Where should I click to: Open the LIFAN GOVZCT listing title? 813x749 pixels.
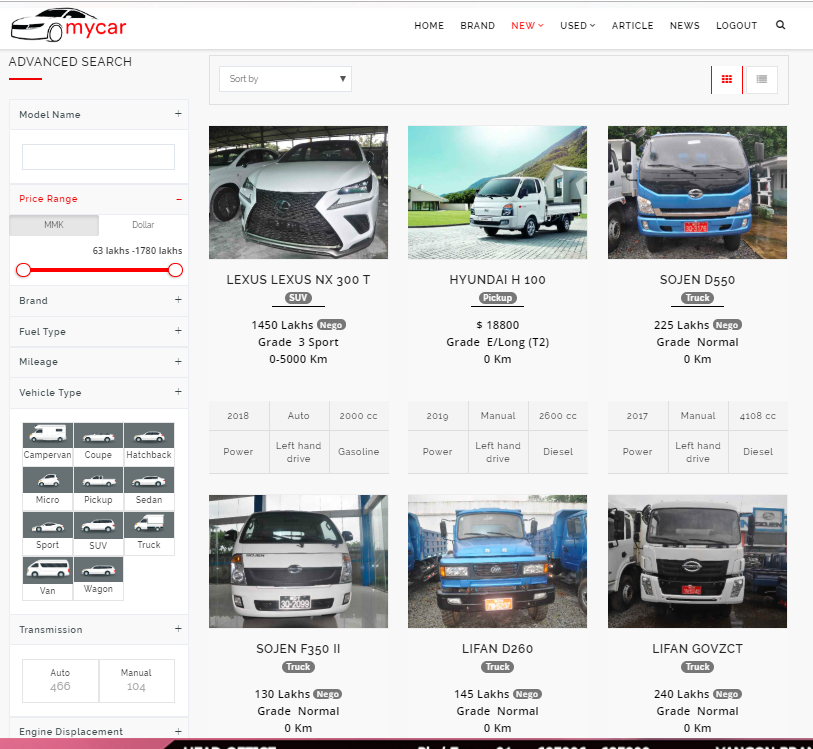tap(697, 649)
